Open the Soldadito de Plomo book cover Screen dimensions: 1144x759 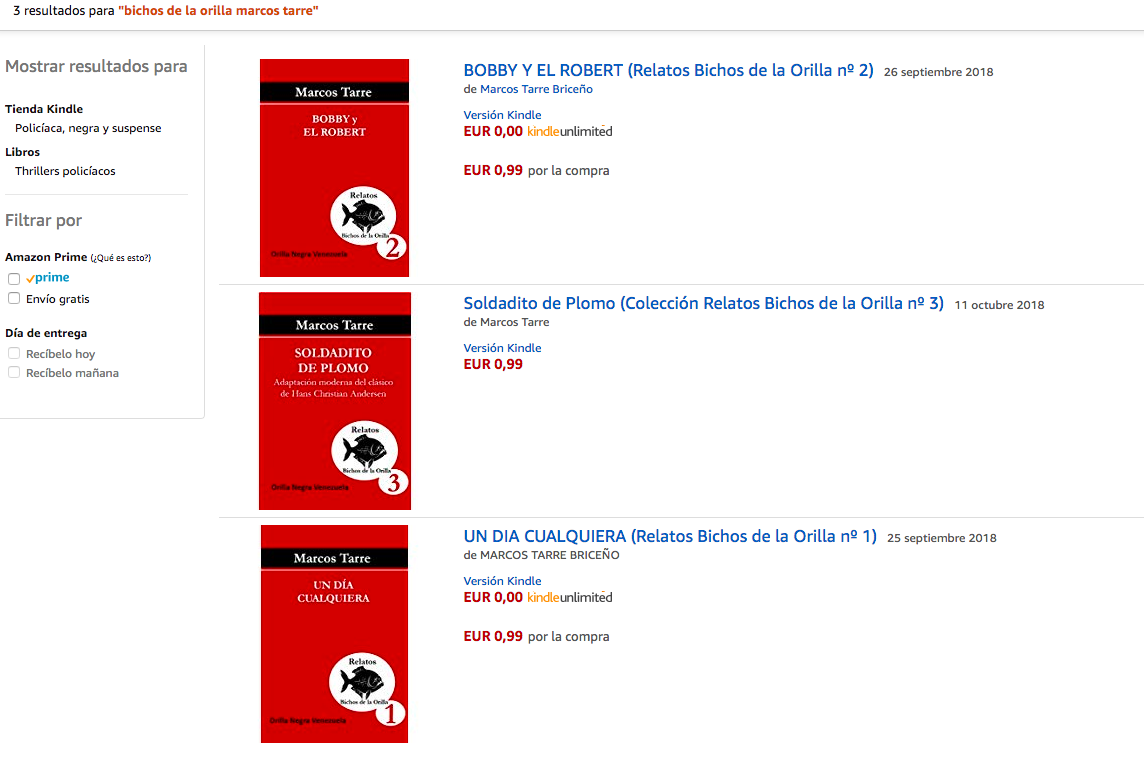point(335,401)
